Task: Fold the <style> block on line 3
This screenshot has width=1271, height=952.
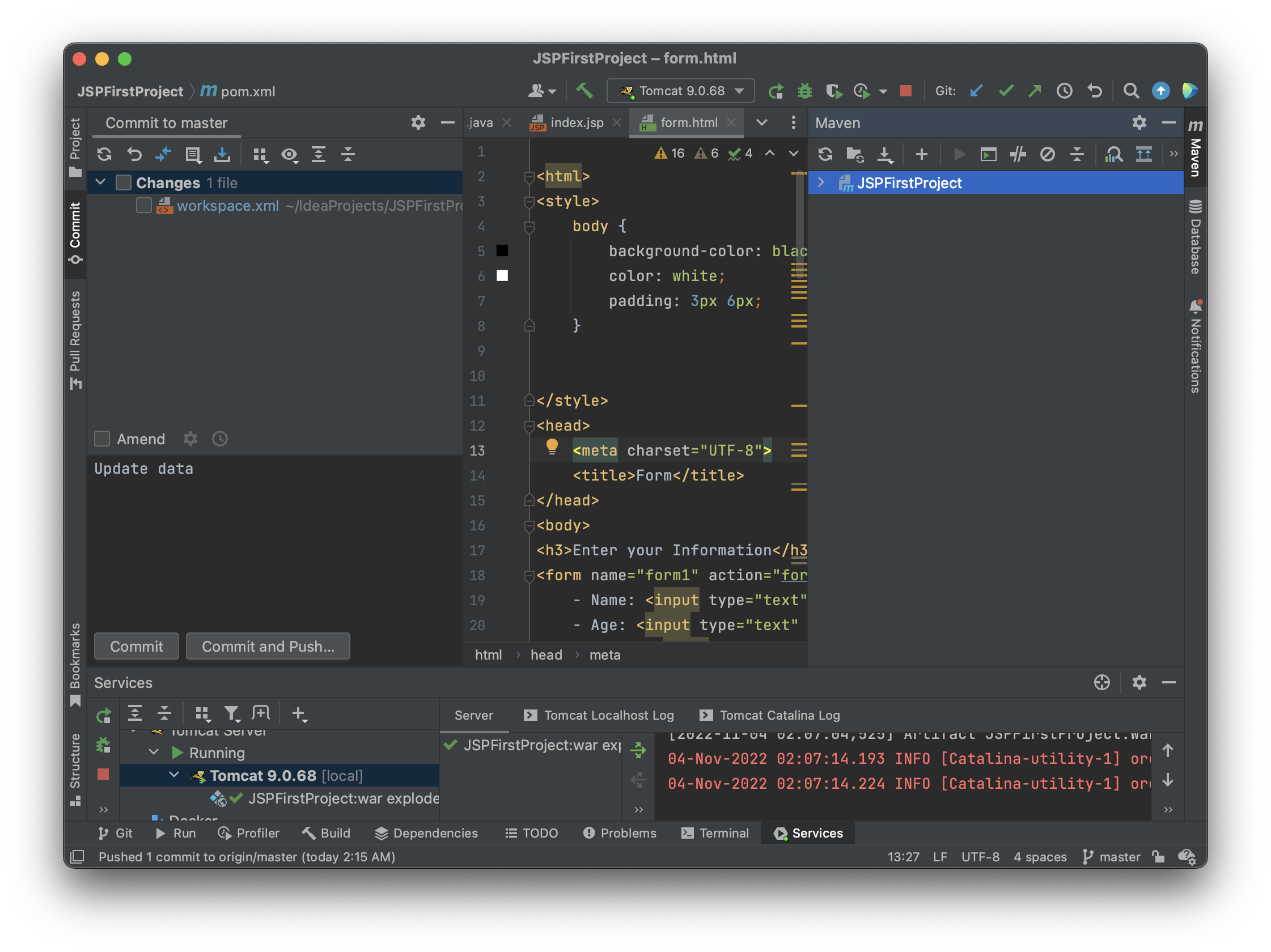Action: click(x=529, y=202)
